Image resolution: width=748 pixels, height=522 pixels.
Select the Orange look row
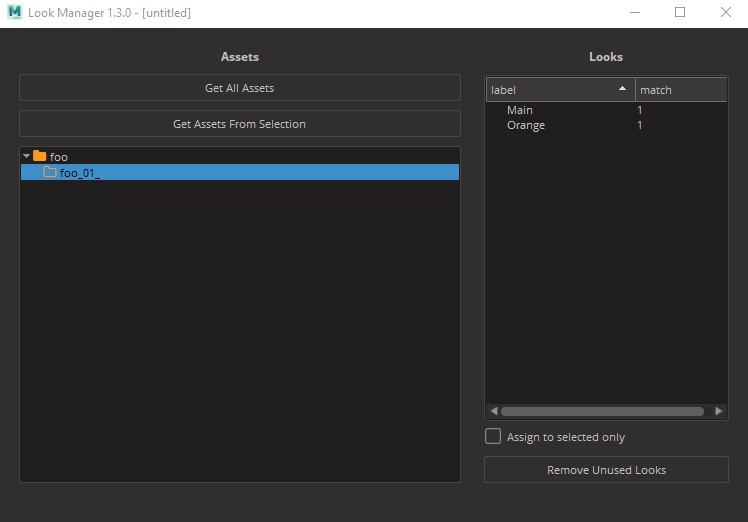[x=606, y=125]
